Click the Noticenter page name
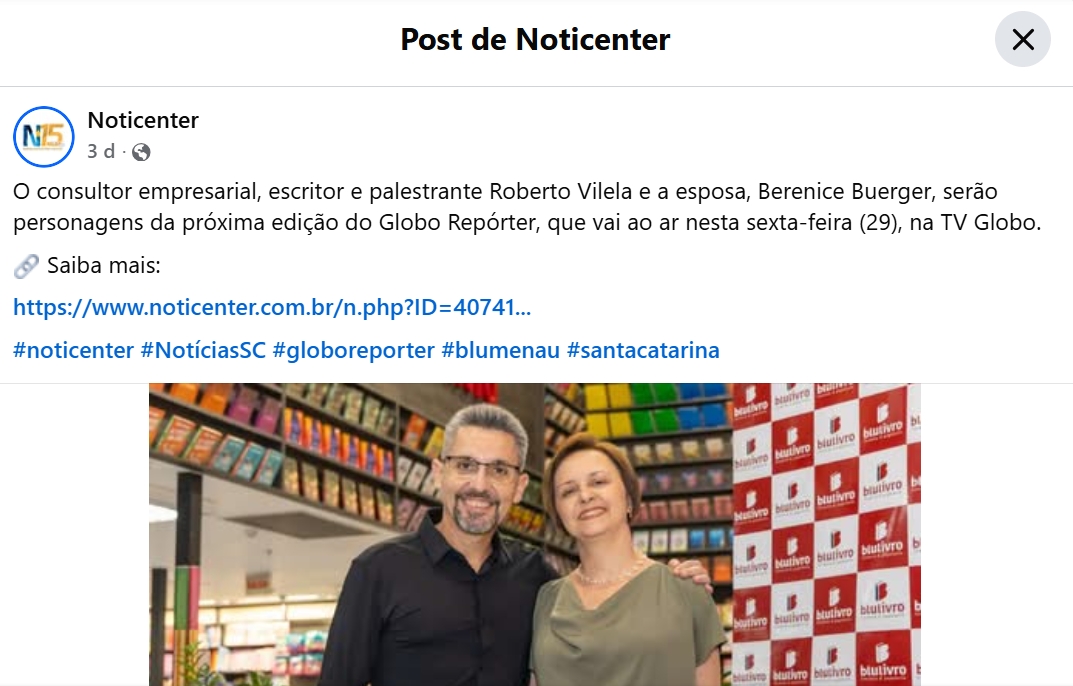The height and width of the screenshot is (686, 1073). point(143,120)
